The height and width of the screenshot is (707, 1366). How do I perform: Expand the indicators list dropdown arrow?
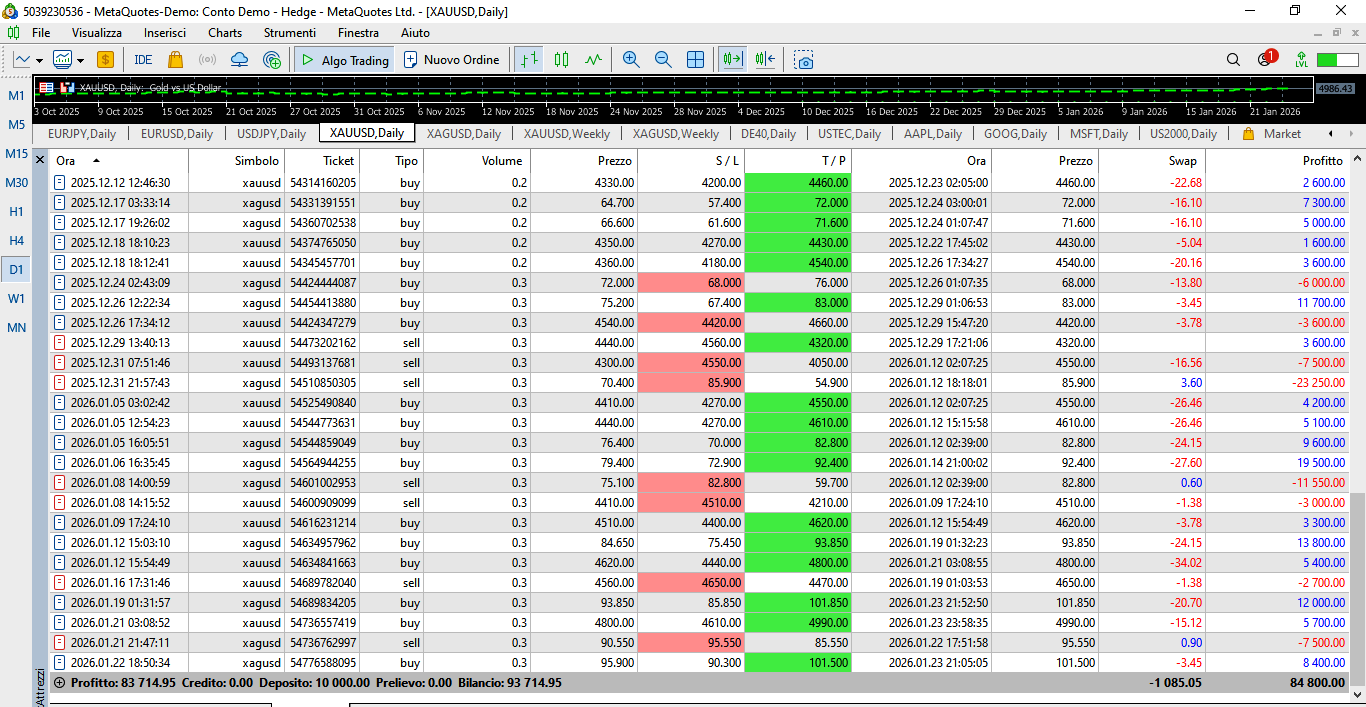tap(80, 60)
